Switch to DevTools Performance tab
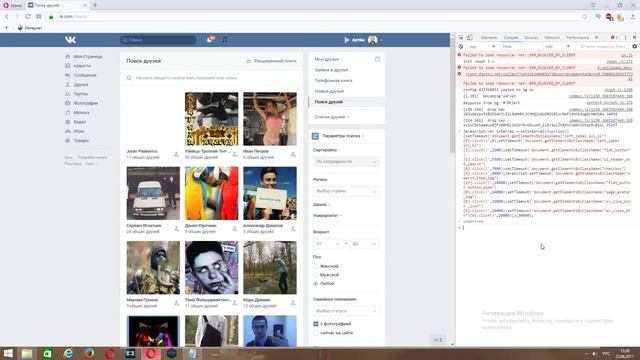 click(577, 38)
